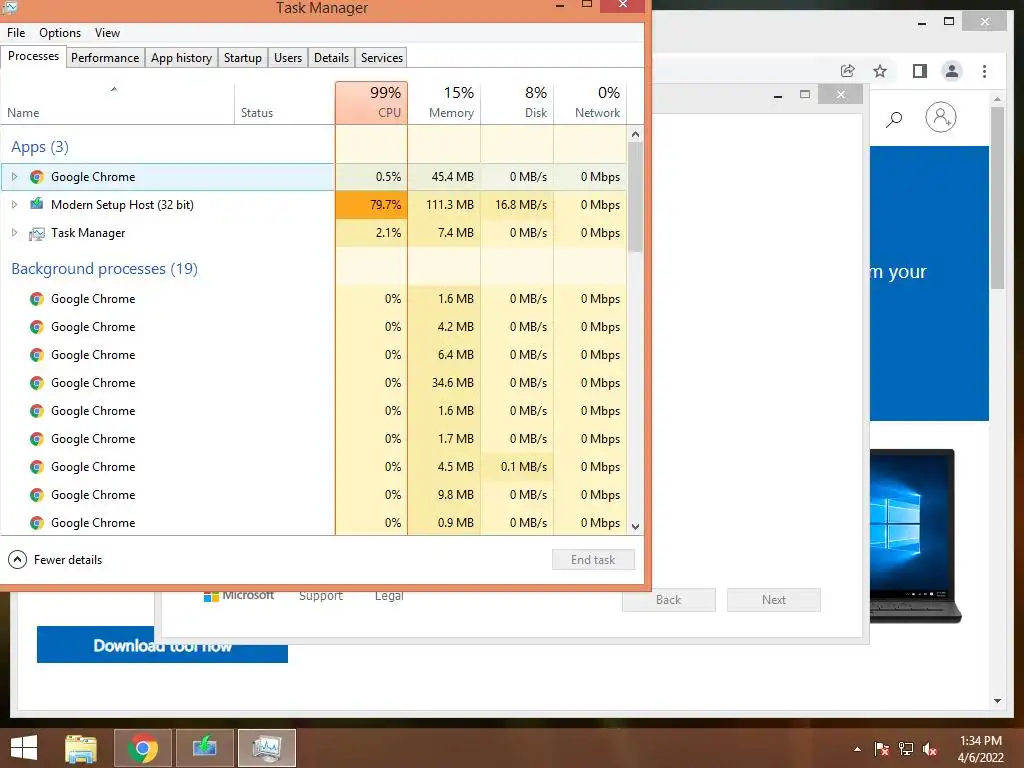Sort by the Memory column header
1024x768 pixels.
(x=444, y=103)
